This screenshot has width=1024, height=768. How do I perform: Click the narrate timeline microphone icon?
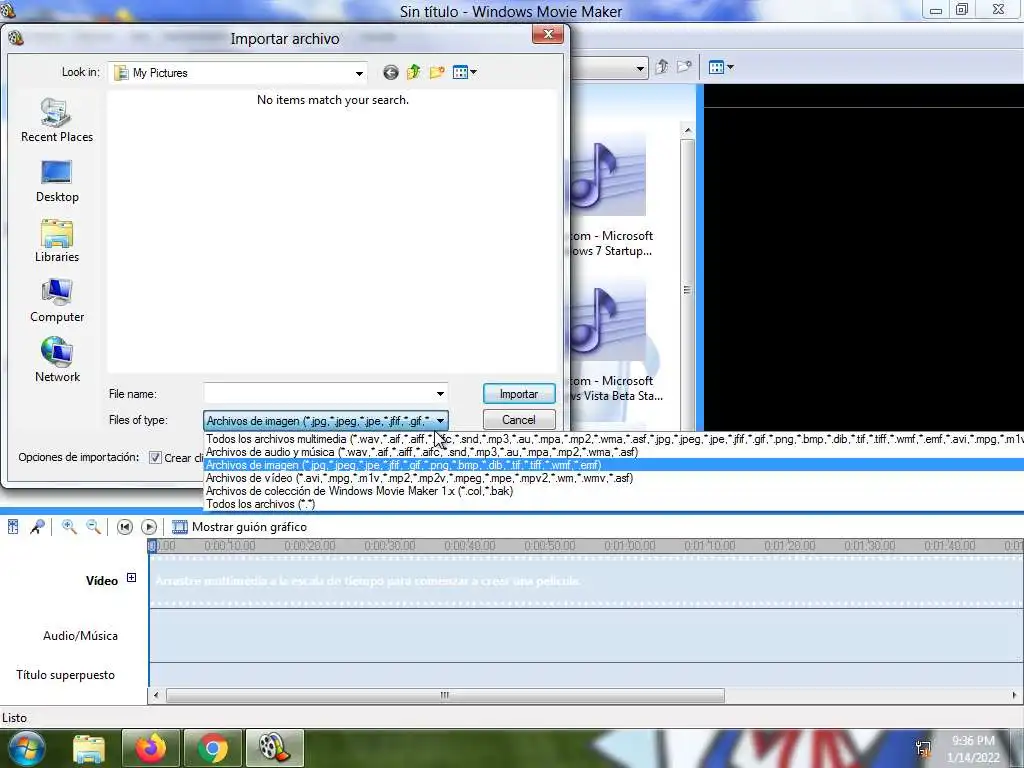pyautogui.click(x=37, y=527)
